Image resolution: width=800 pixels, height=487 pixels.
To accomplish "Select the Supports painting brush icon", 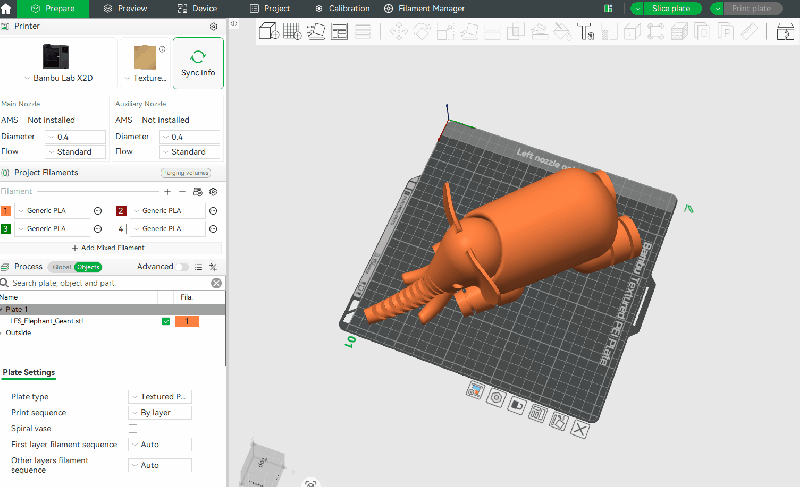I will pyautogui.click(x=539, y=31).
